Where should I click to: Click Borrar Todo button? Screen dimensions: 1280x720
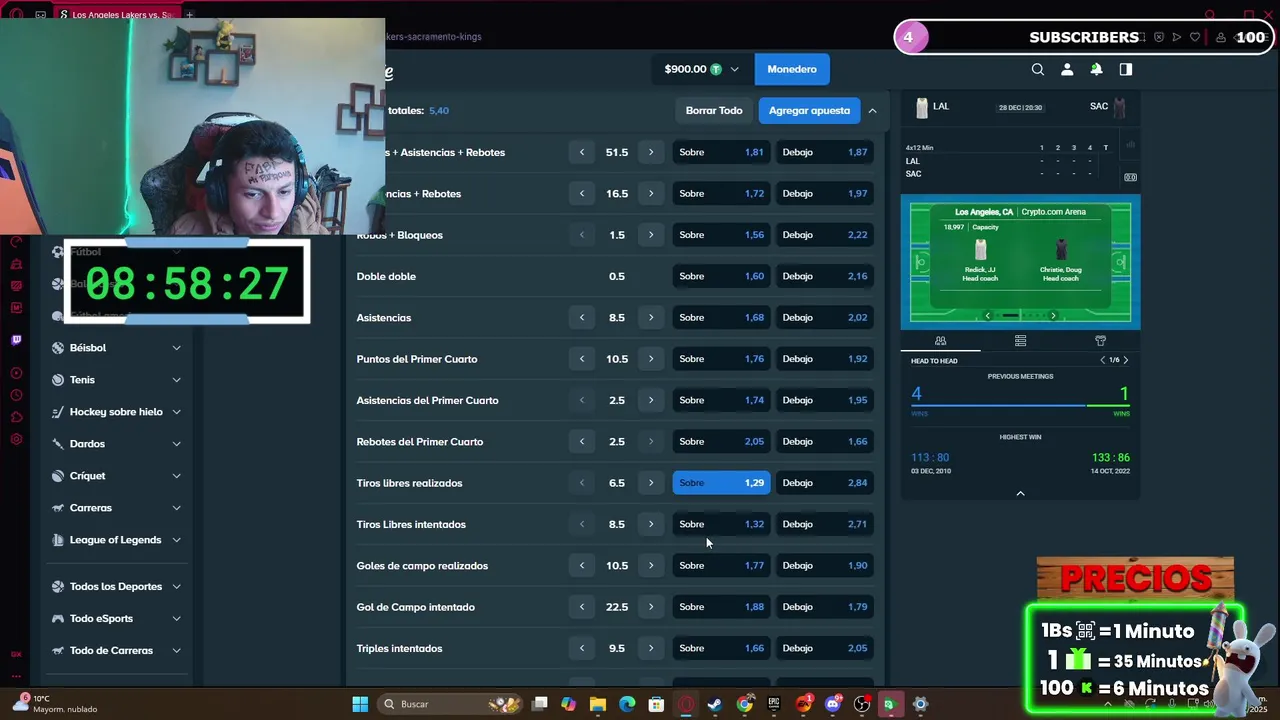click(x=714, y=111)
